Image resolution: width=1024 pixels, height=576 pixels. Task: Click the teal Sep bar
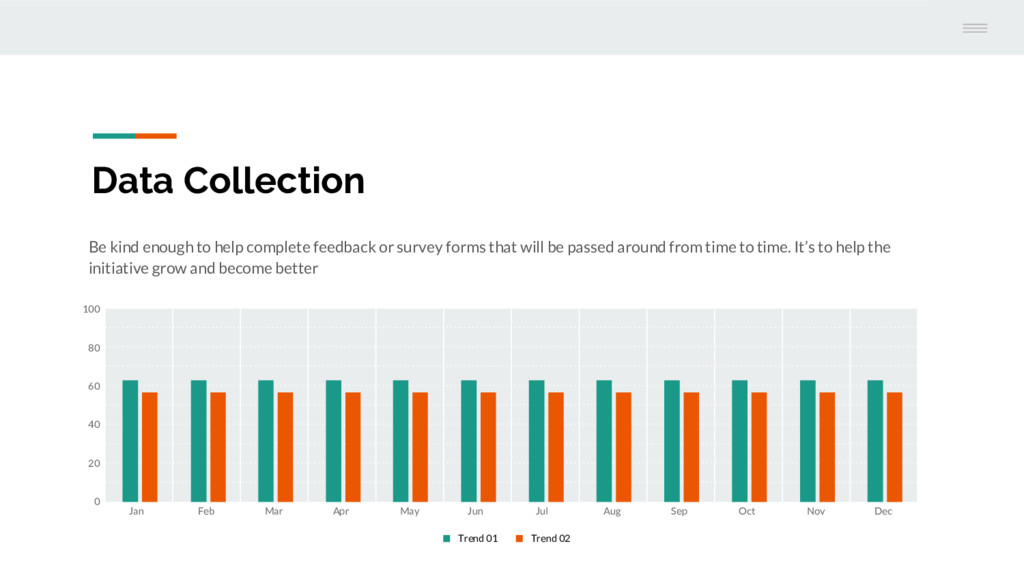[671, 441]
